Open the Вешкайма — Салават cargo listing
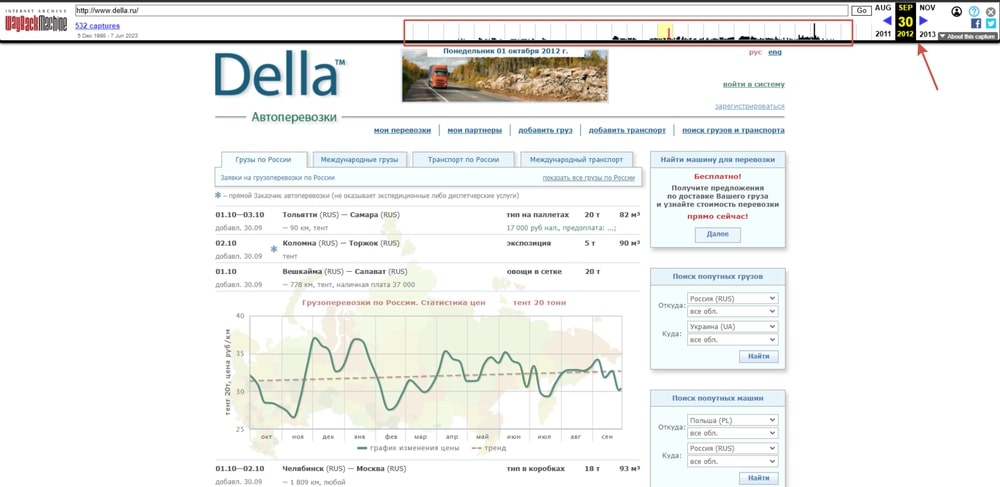 [x=344, y=271]
